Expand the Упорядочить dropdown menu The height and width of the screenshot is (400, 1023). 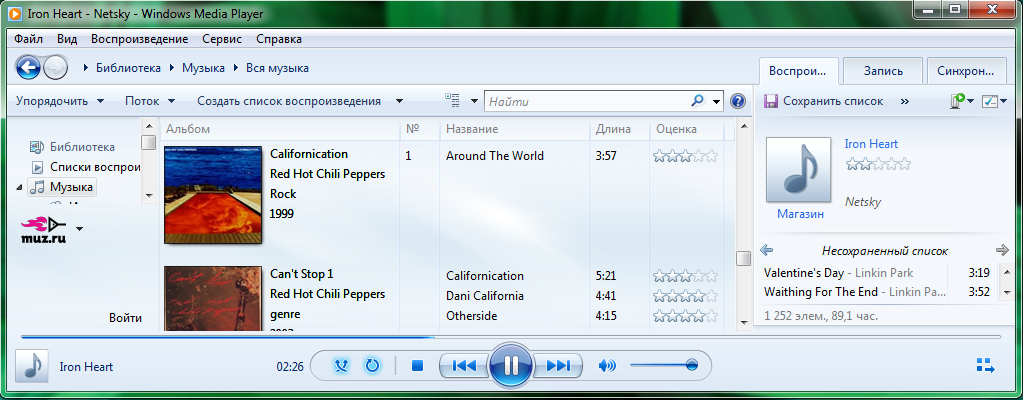point(59,101)
